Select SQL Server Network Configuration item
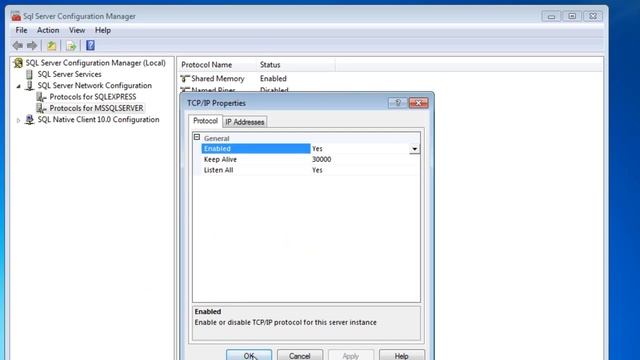The height and width of the screenshot is (360, 640). click(95, 86)
